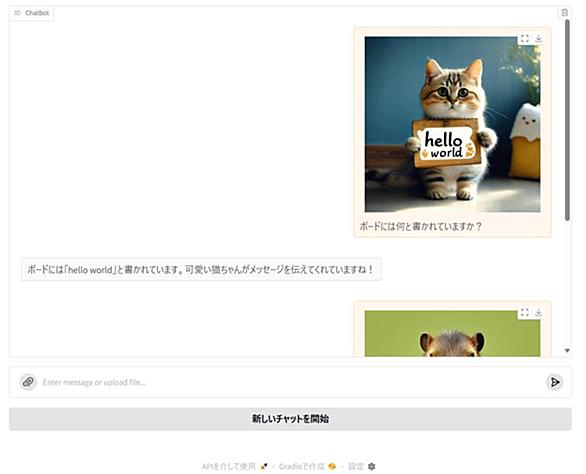Click the cat holding hello world thumbnail
The height and width of the screenshot is (474, 586).
pos(452,124)
